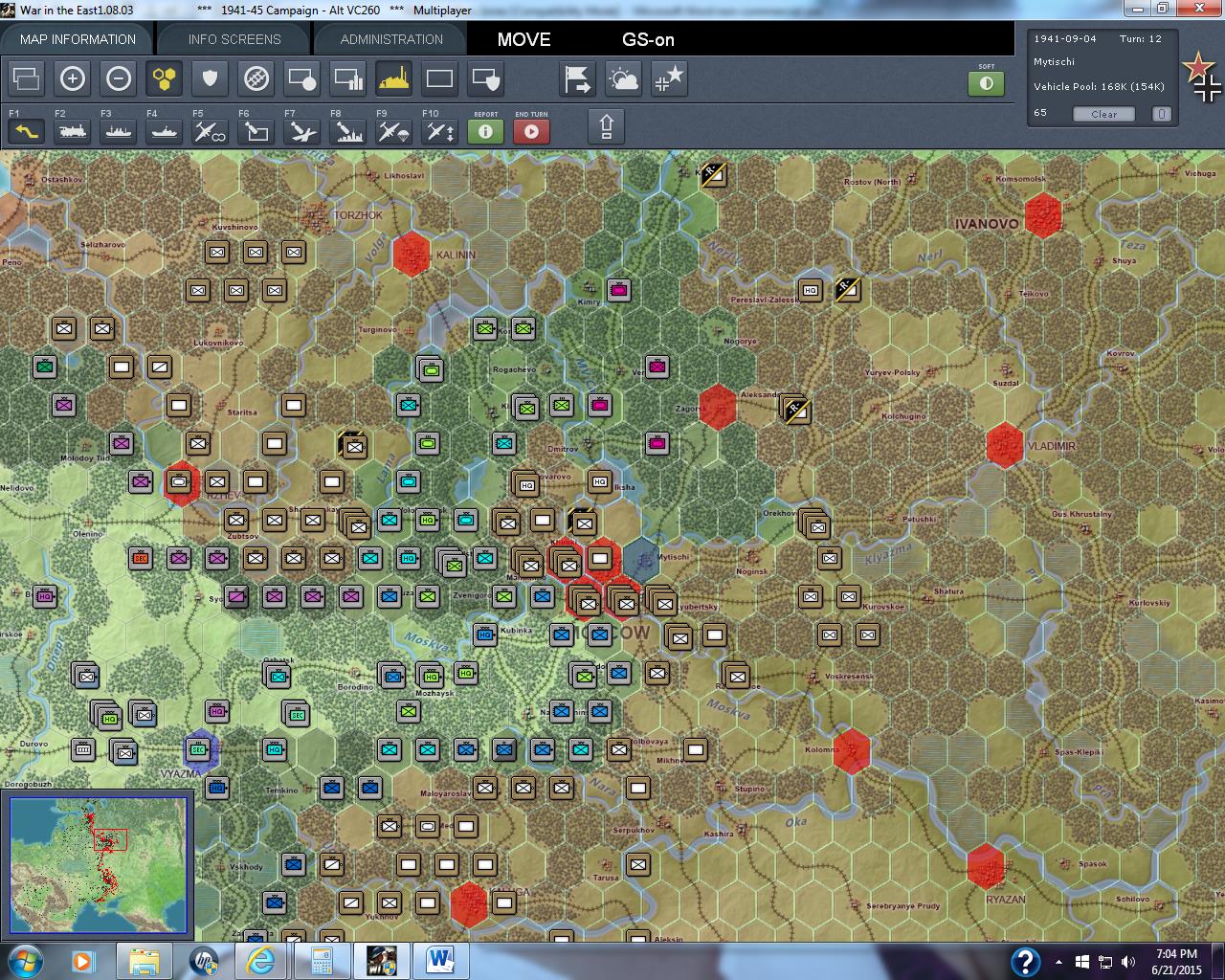The width and height of the screenshot is (1225, 980).
Task: Click the flag with arrow icon
Action: 577,78
